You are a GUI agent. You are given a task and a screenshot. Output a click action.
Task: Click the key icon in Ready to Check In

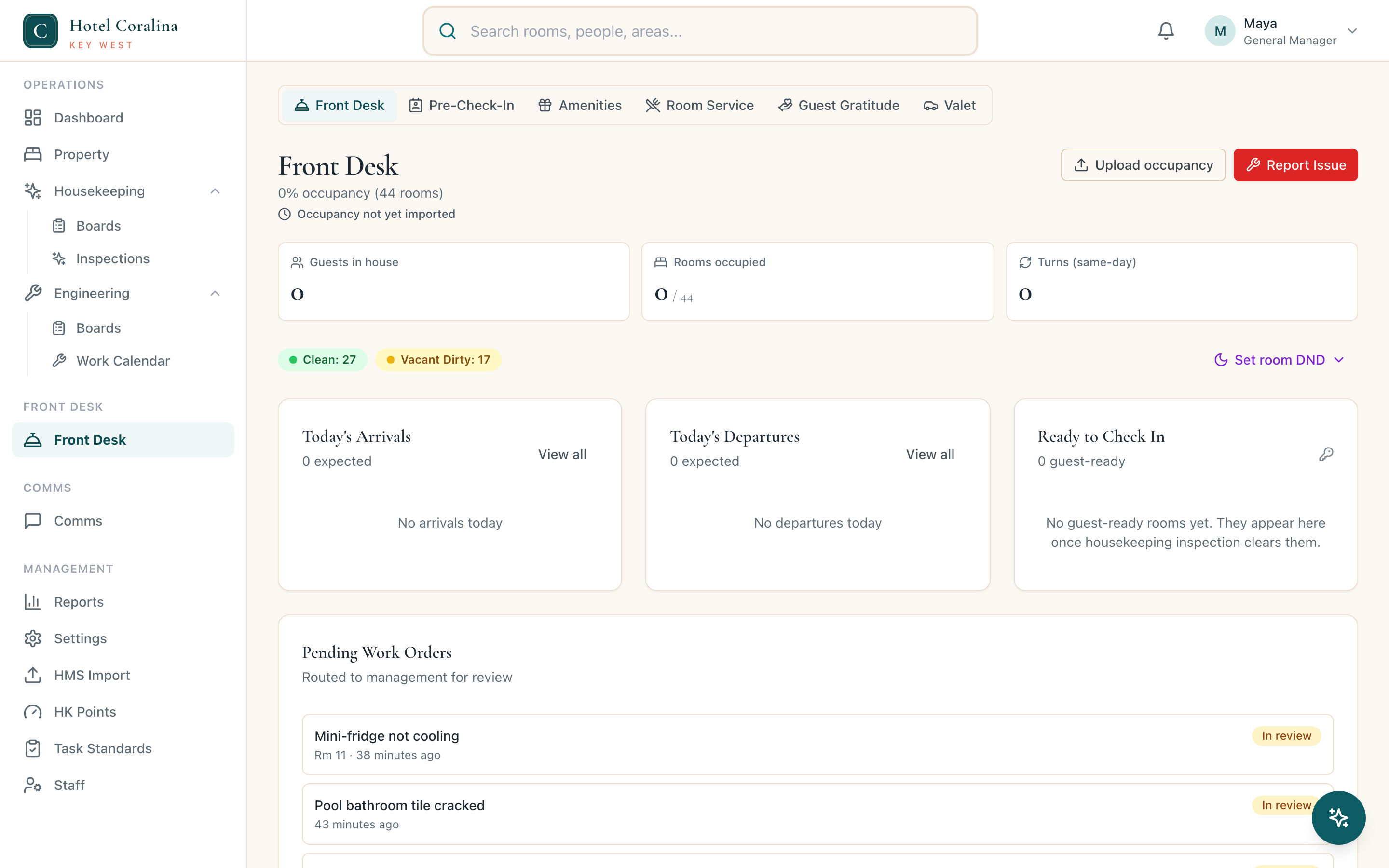[1326, 455]
